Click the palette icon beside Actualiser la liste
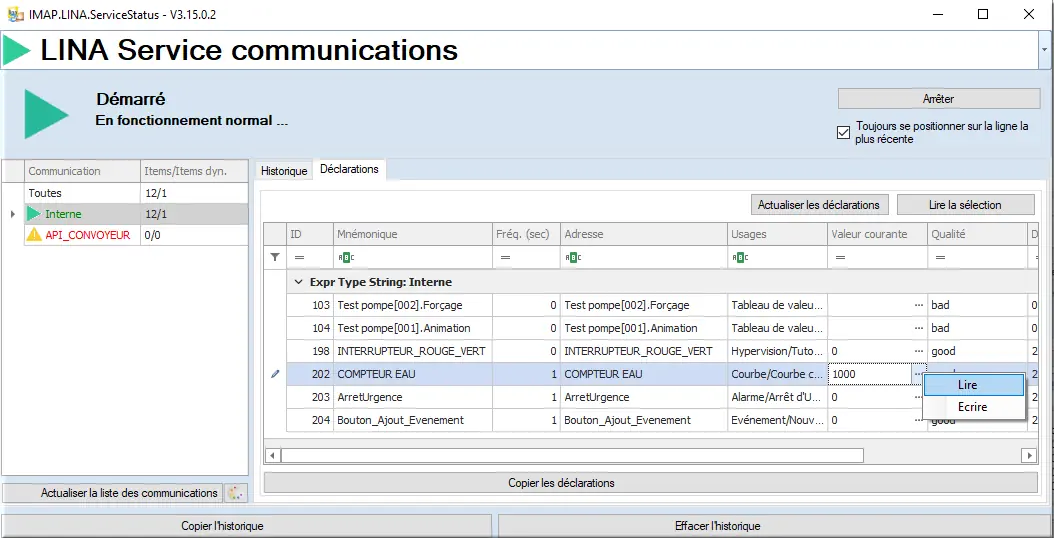The width and height of the screenshot is (1054, 538). (235, 493)
